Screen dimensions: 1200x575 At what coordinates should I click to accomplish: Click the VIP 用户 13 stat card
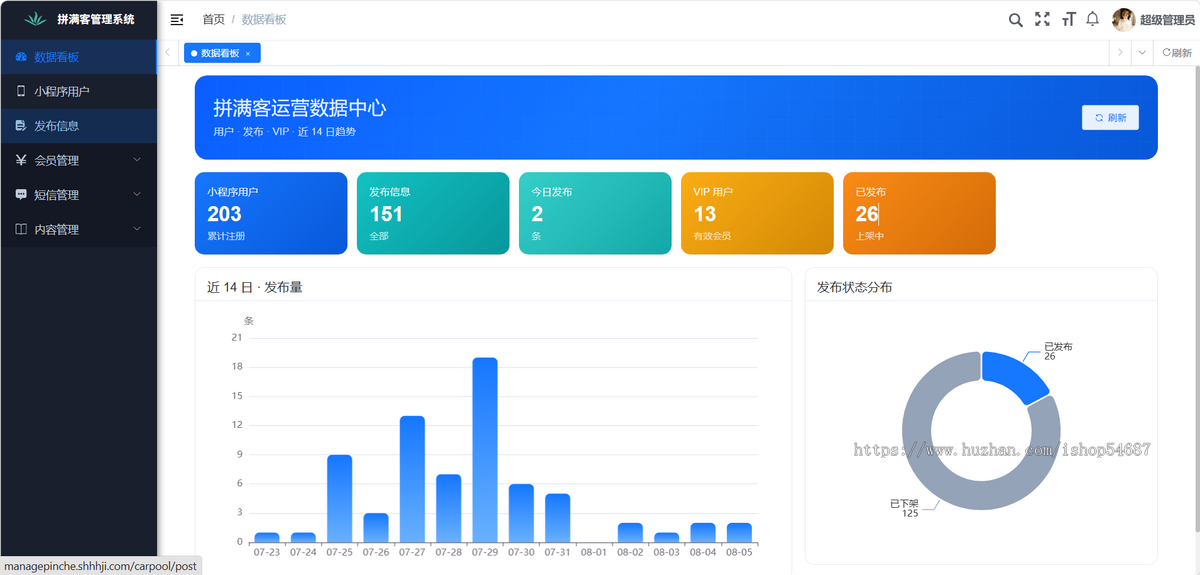pyautogui.click(x=757, y=213)
